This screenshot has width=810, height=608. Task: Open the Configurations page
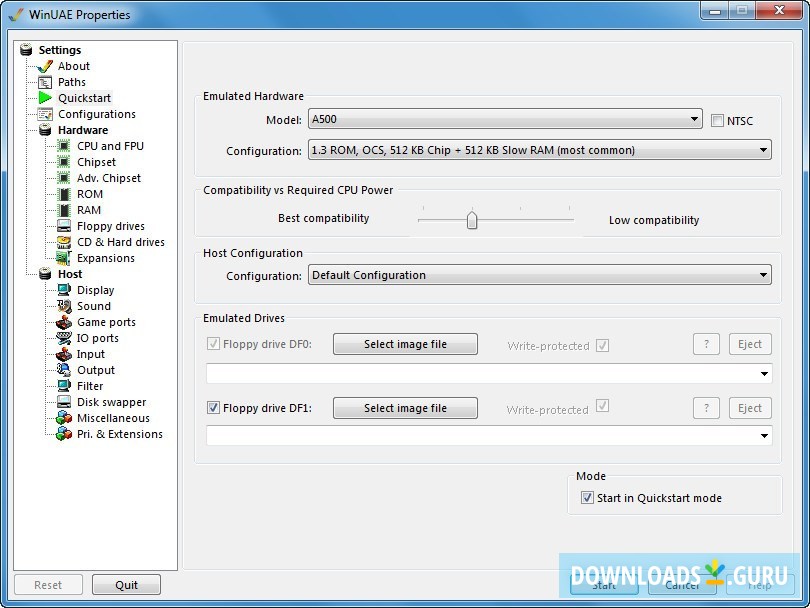click(x=97, y=114)
